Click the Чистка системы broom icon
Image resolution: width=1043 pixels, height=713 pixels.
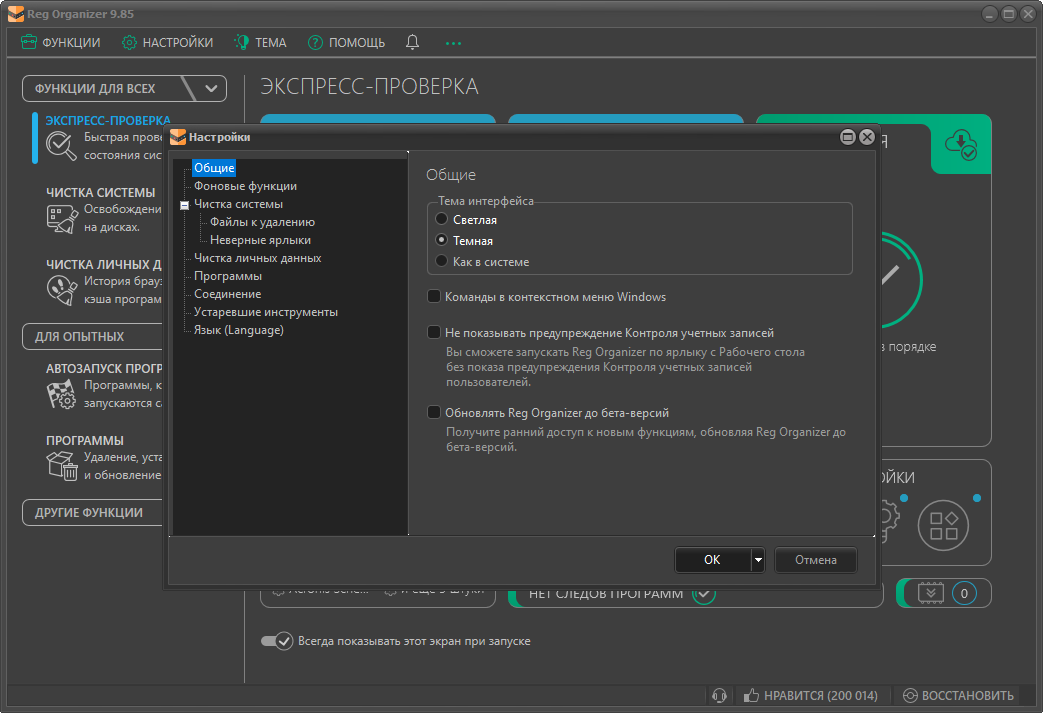(62, 219)
